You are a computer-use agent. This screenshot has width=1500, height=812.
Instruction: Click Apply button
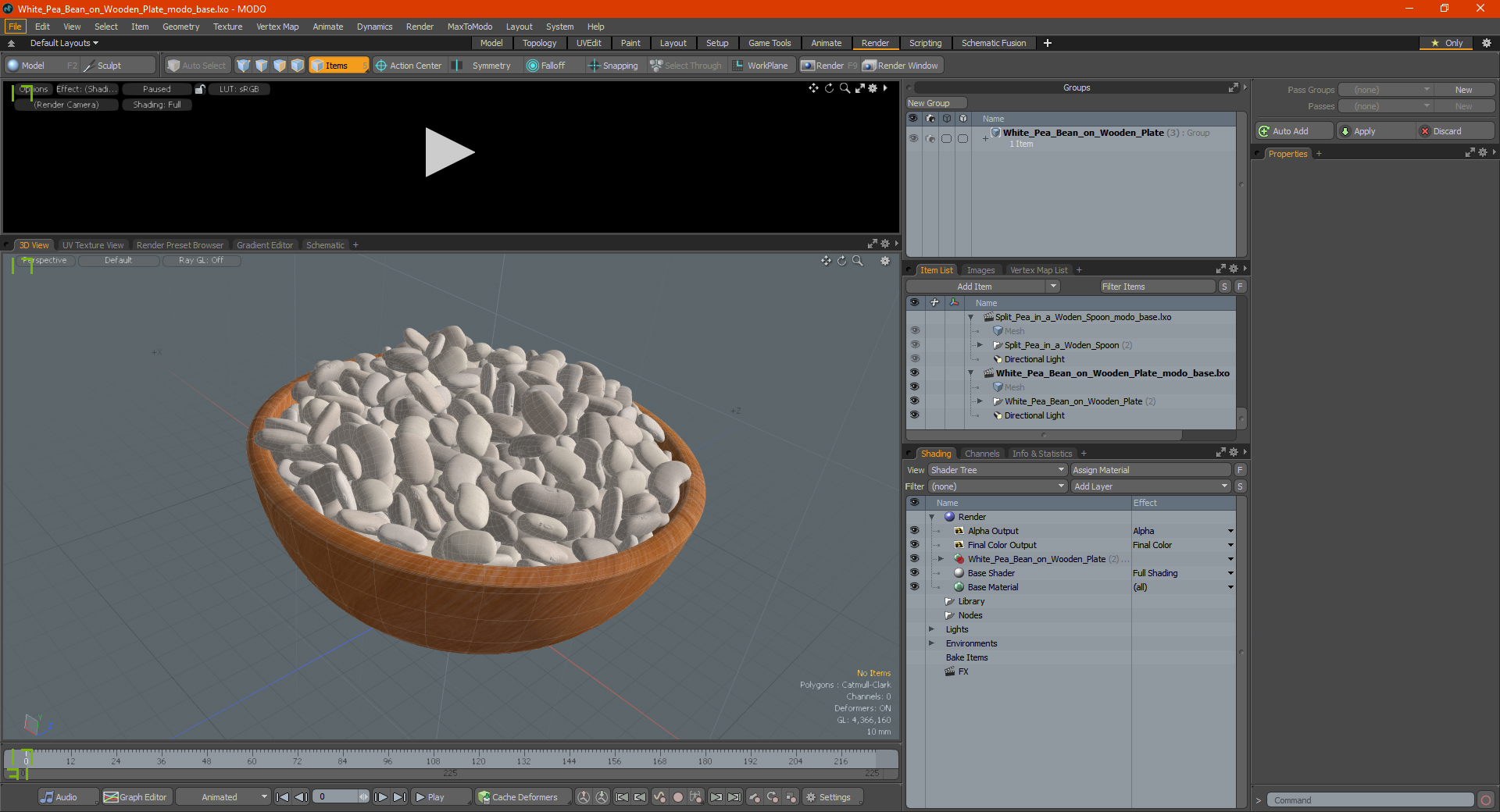coord(1375,131)
